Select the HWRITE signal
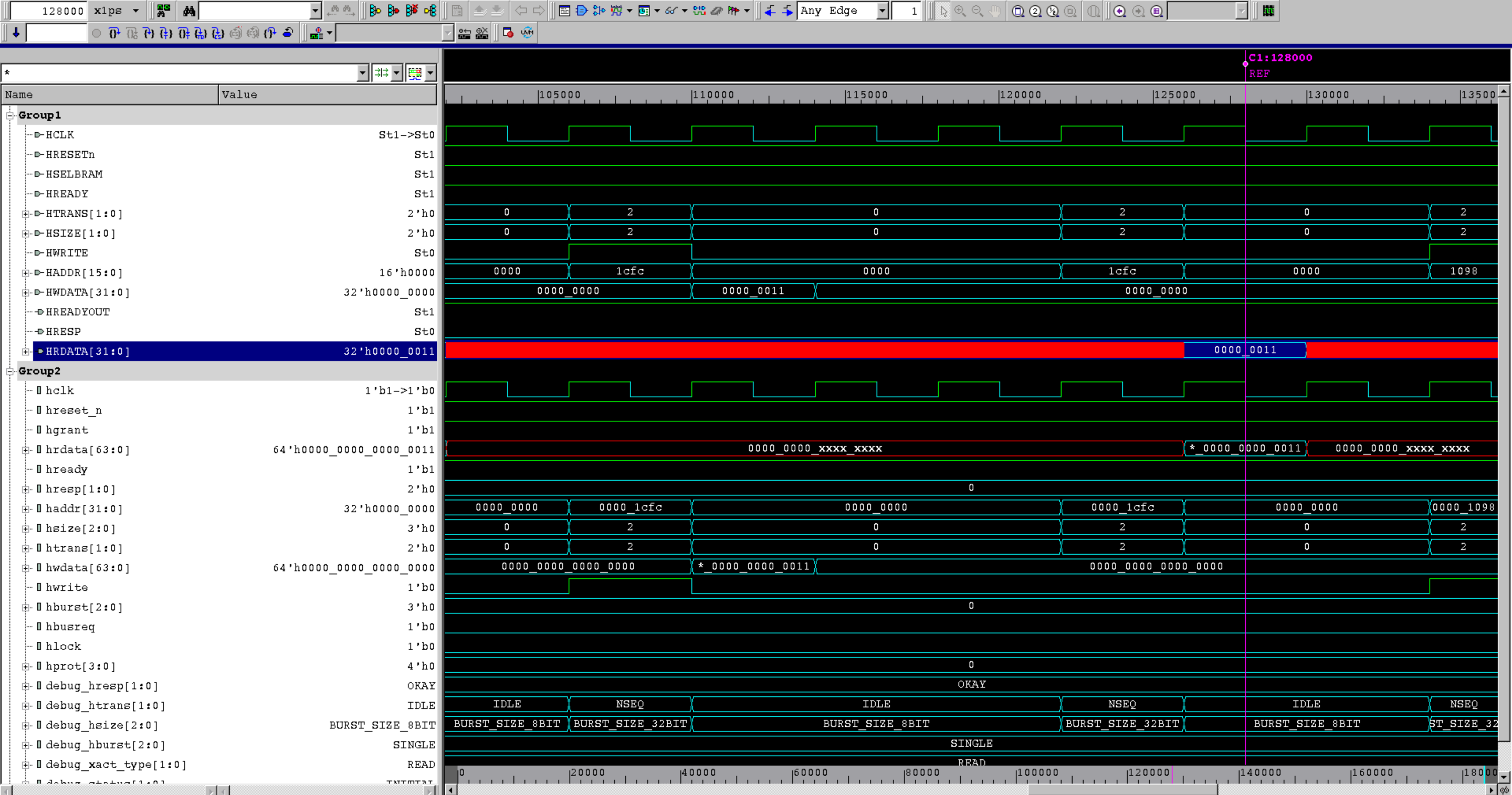The width and height of the screenshot is (1512, 795). tap(67, 253)
